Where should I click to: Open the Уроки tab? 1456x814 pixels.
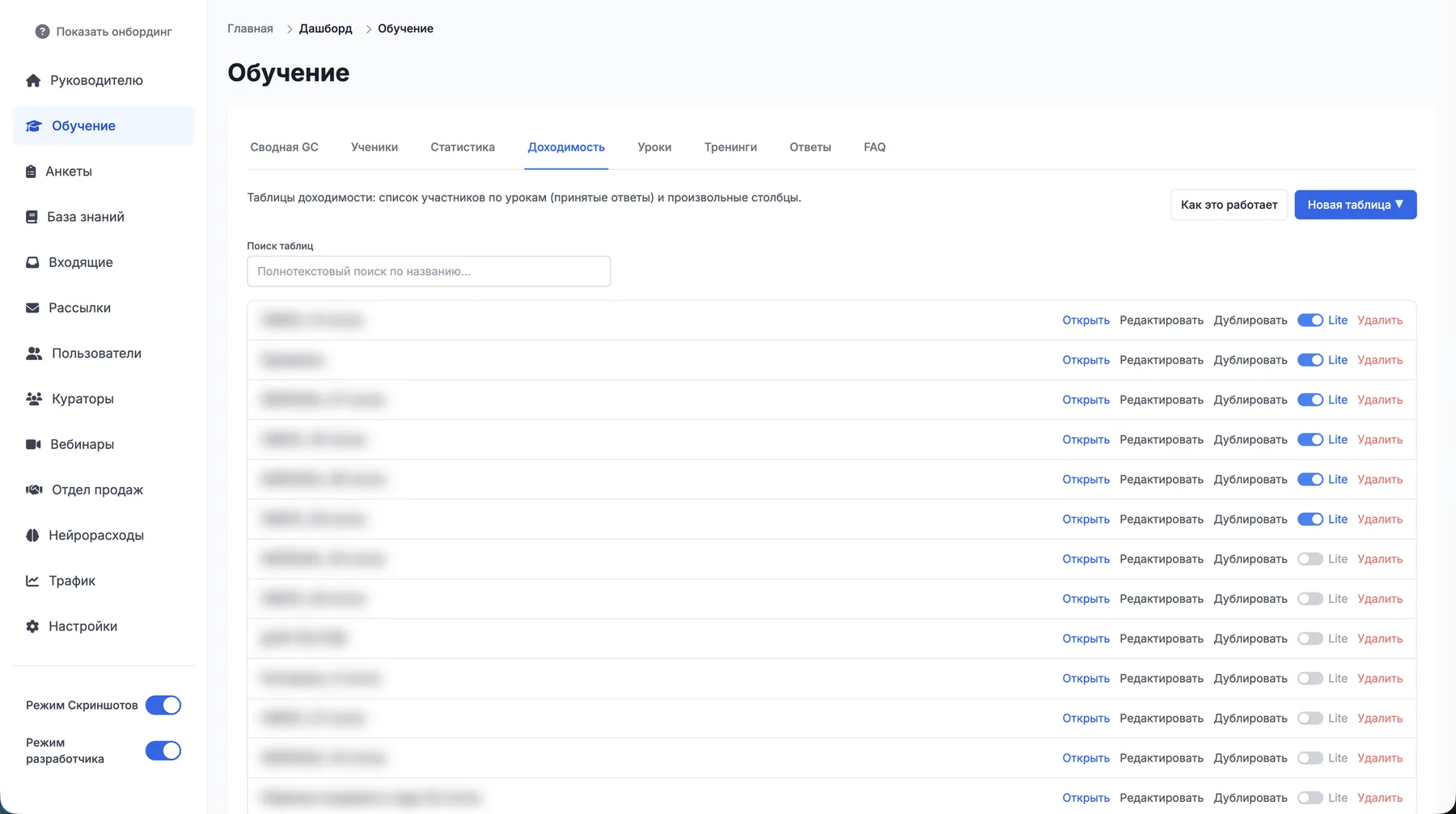(654, 147)
